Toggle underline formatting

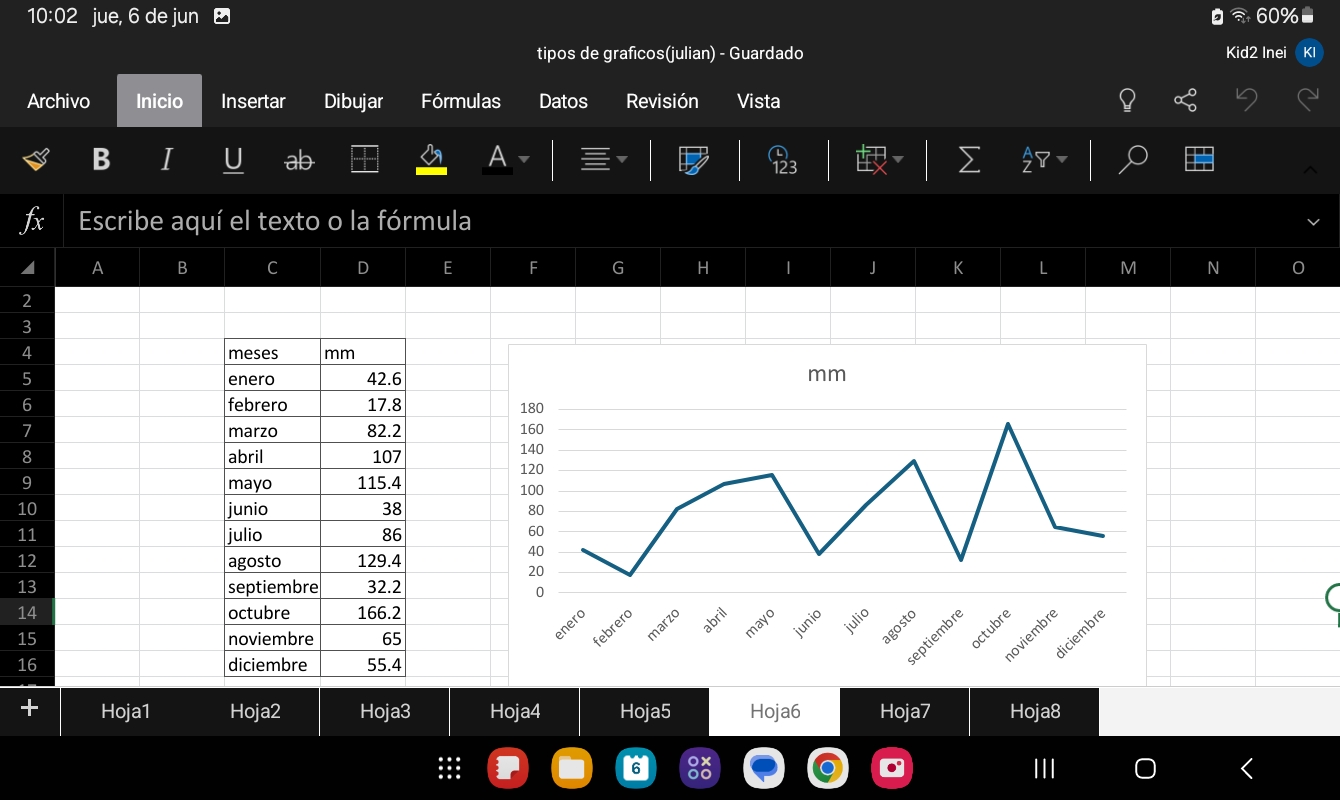pos(233,160)
